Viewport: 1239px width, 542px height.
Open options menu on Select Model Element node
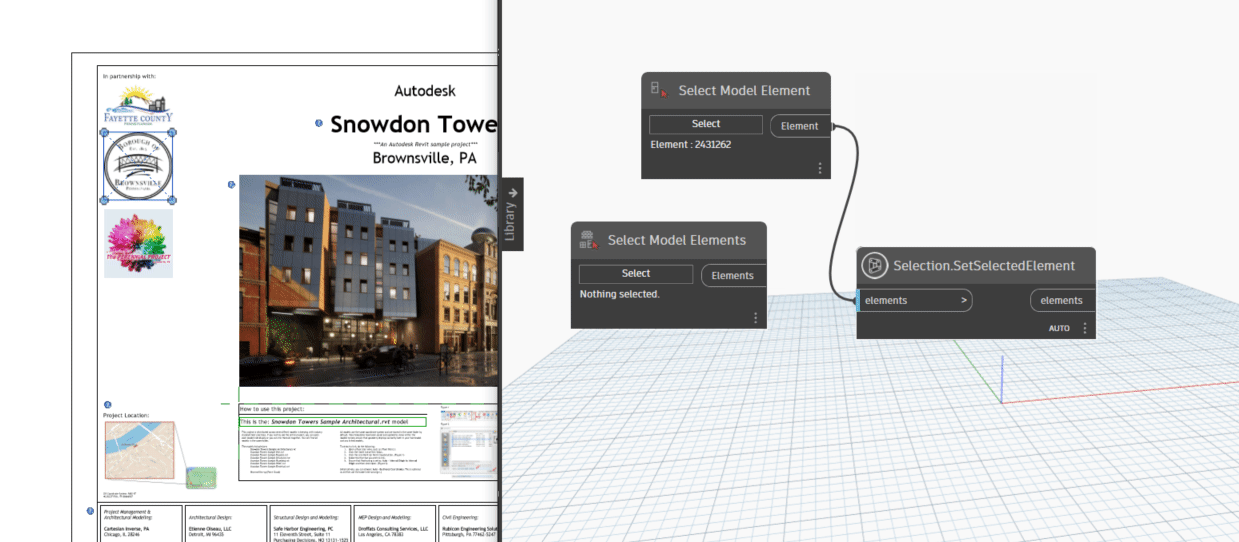pyautogui.click(x=820, y=168)
